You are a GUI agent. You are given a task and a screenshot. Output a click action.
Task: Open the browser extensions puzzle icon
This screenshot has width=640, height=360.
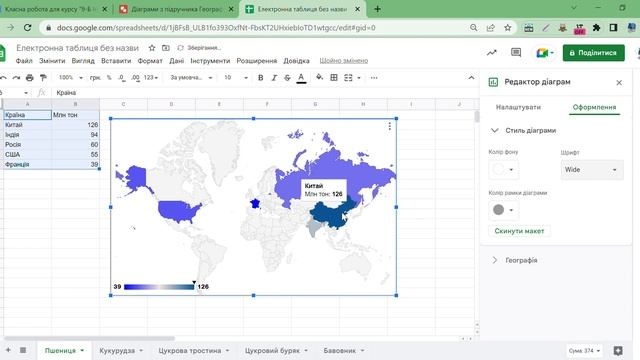point(596,28)
